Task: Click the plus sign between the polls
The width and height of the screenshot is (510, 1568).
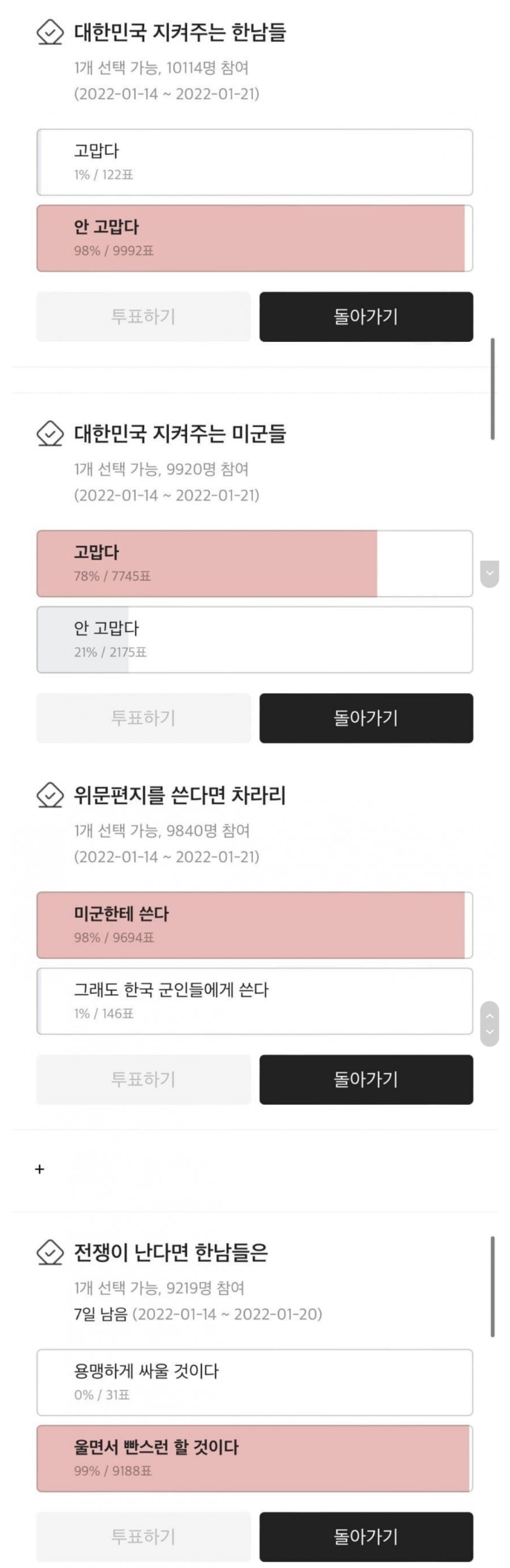Action: [40, 1168]
